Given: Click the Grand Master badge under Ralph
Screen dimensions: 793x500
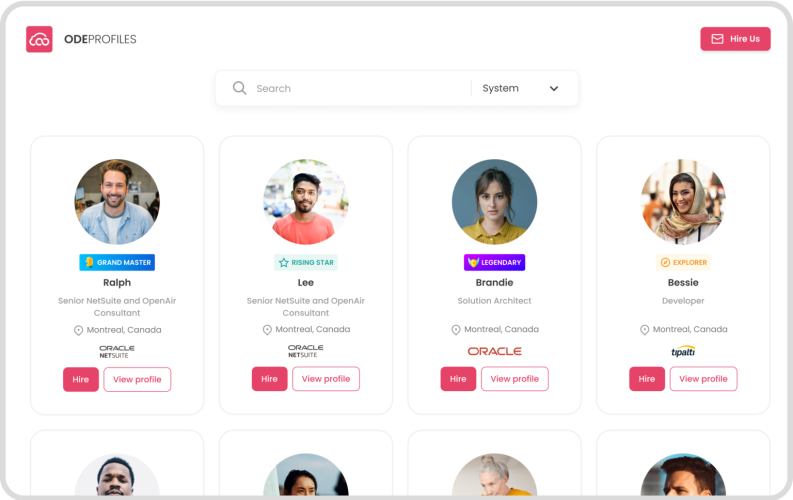Looking at the screenshot, I should (x=117, y=262).
